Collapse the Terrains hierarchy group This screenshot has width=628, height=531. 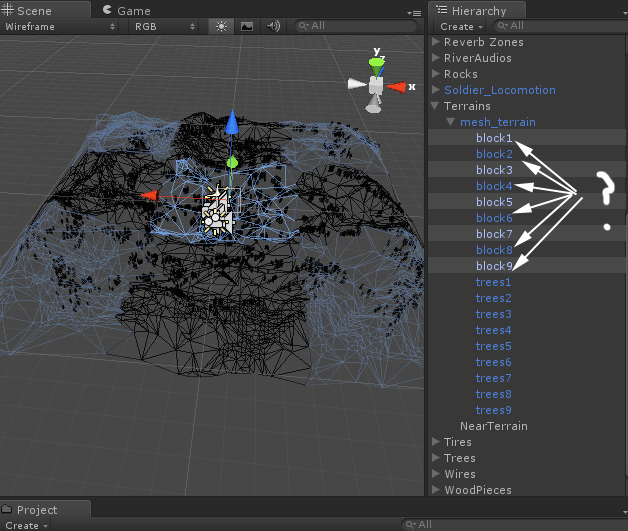pyautogui.click(x=435, y=106)
